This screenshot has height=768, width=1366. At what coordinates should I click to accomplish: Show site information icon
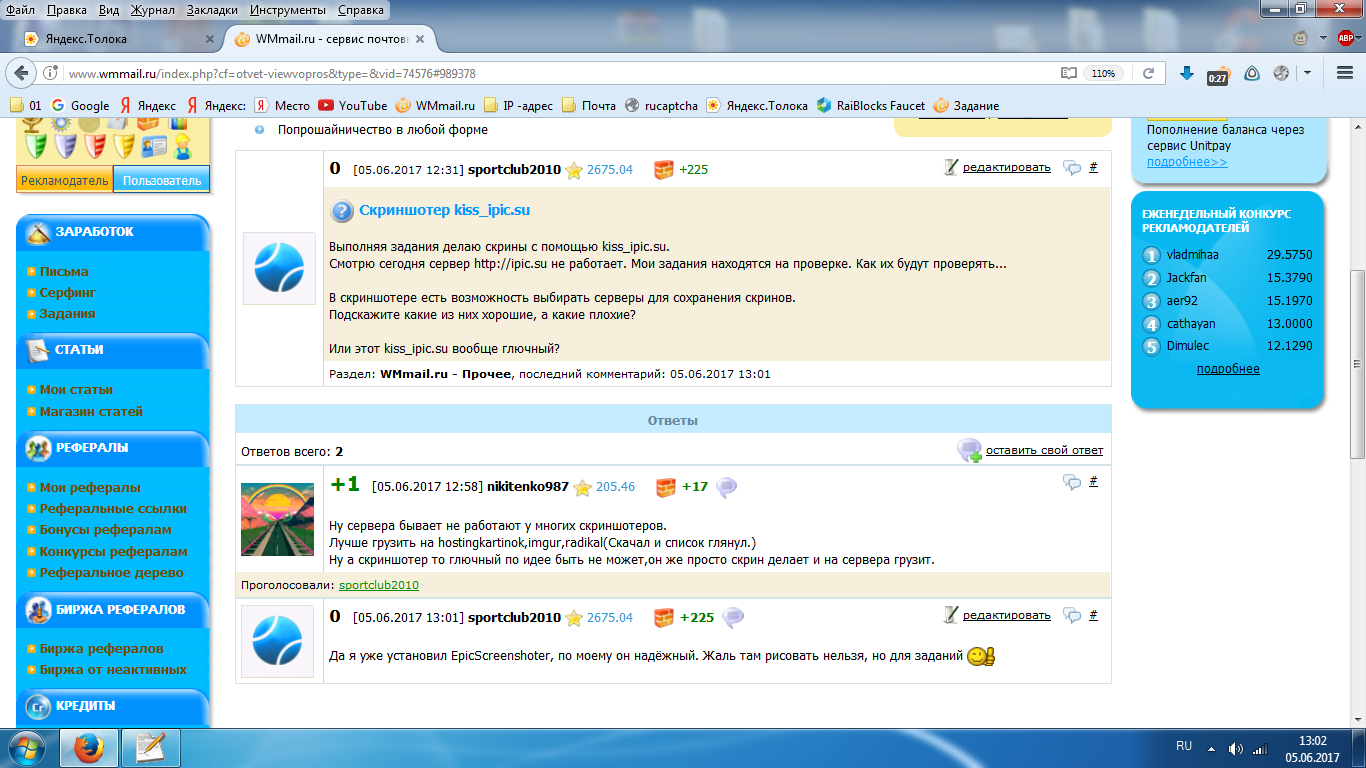pyautogui.click(x=50, y=73)
